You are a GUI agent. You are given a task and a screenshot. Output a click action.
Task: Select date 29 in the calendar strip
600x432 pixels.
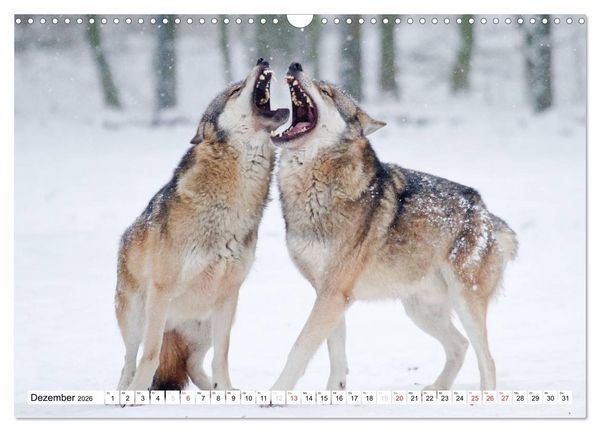tap(535, 398)
